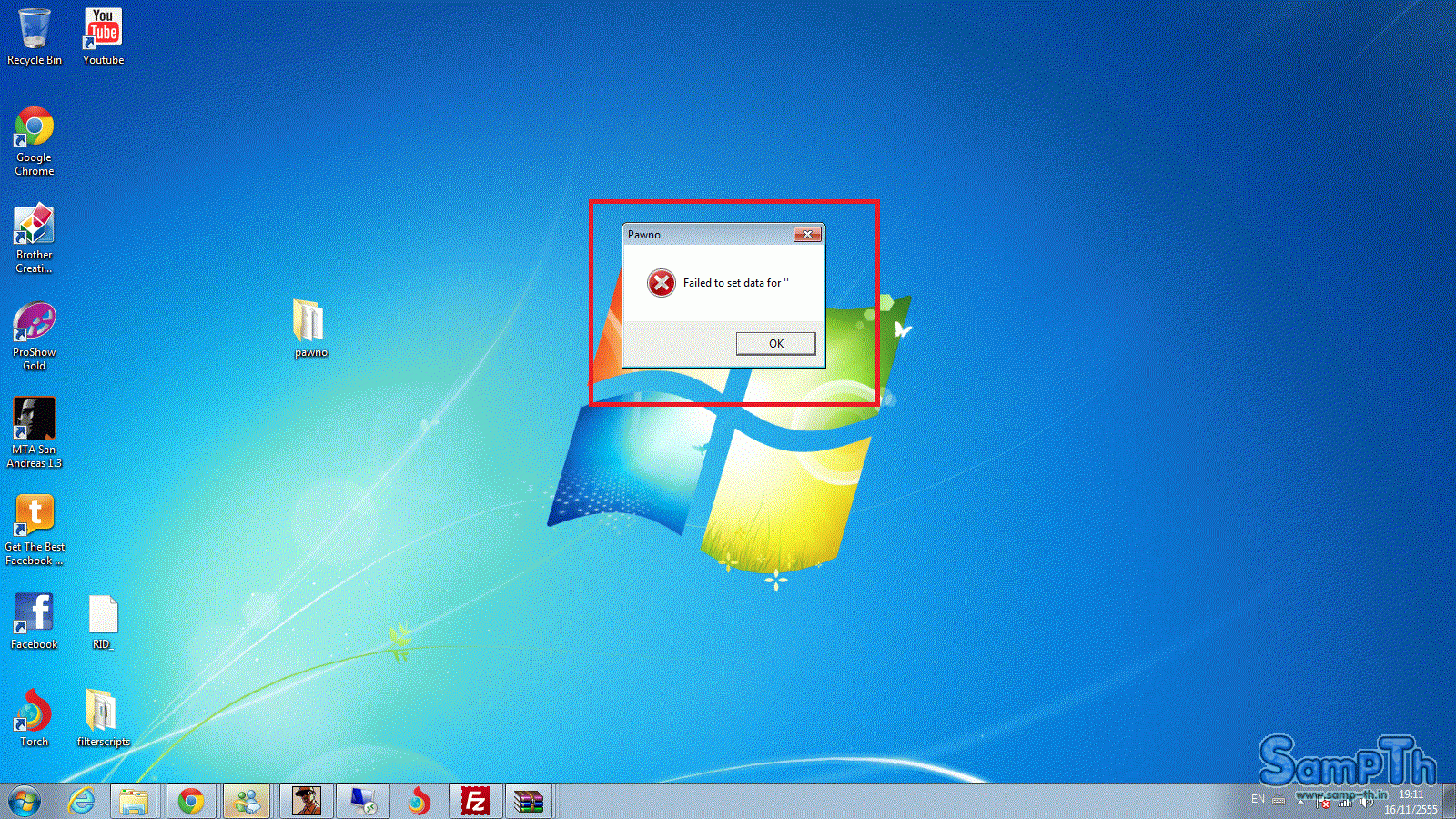The image size is (1456, 819).
Task: Select the Youtube shortcut on desktop
Action: pos(103,37)
